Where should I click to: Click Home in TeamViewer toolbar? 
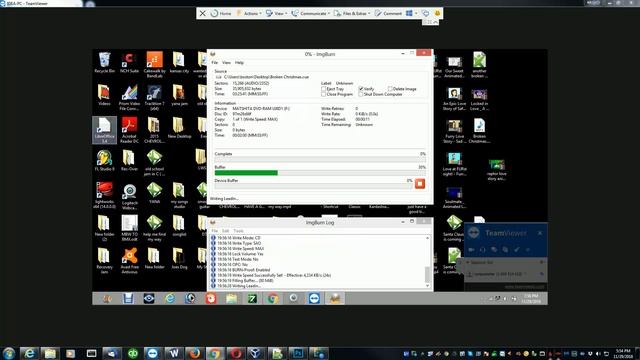point(221,13)
